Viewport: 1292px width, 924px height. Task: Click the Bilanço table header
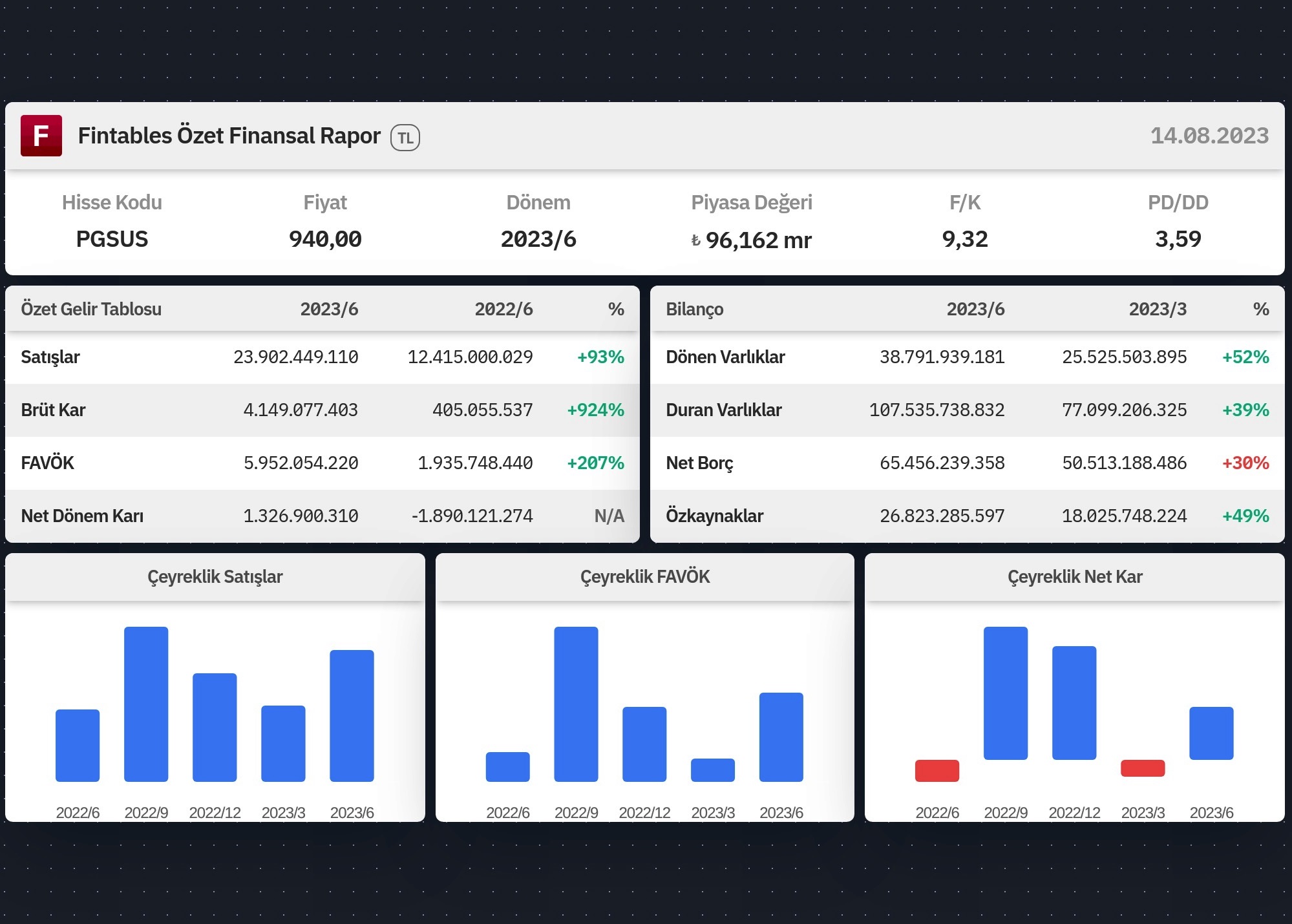[695, 310]
